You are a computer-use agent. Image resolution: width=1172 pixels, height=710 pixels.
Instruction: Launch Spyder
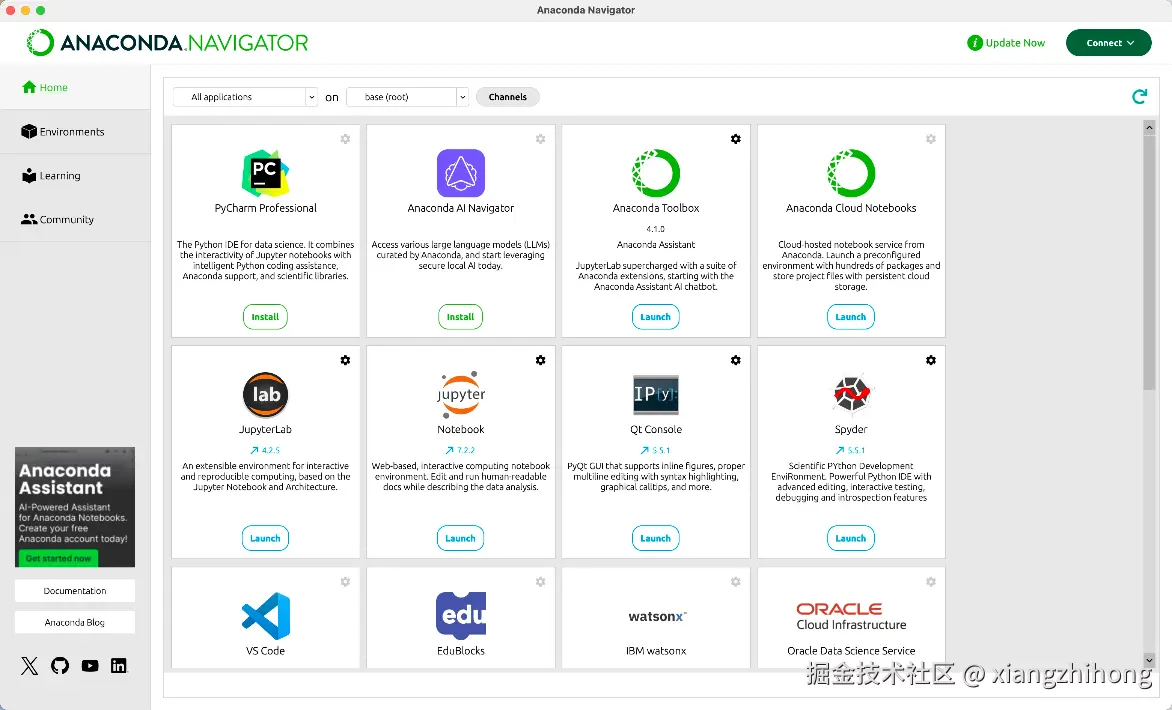(x=851, y=538)
